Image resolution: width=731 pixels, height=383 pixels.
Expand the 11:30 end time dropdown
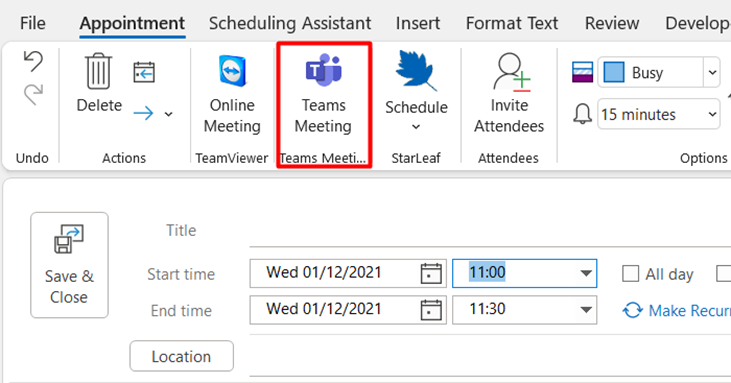pyautogui.click(x=586, y=310)
